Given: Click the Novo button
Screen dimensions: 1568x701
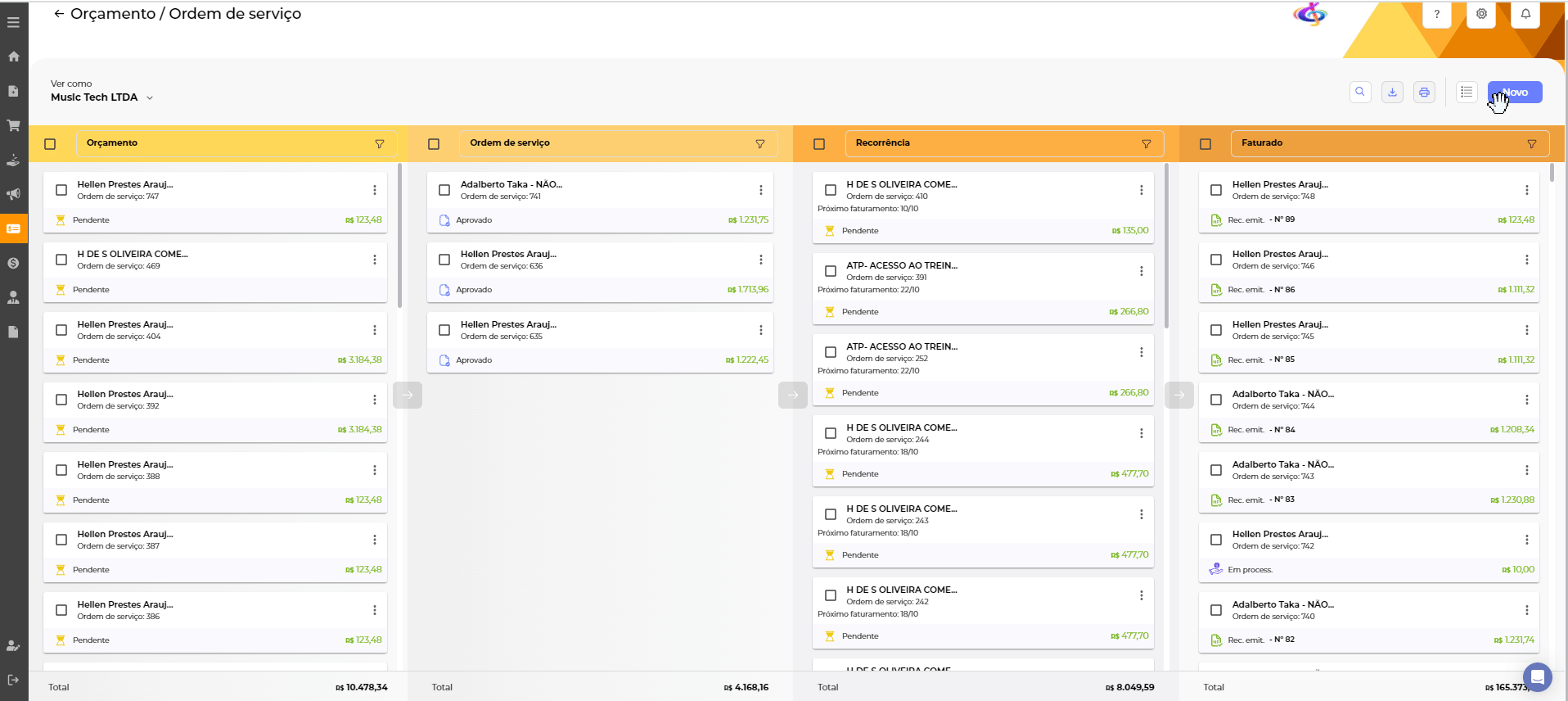Looking at the screenshot, I should point(1515,93).
